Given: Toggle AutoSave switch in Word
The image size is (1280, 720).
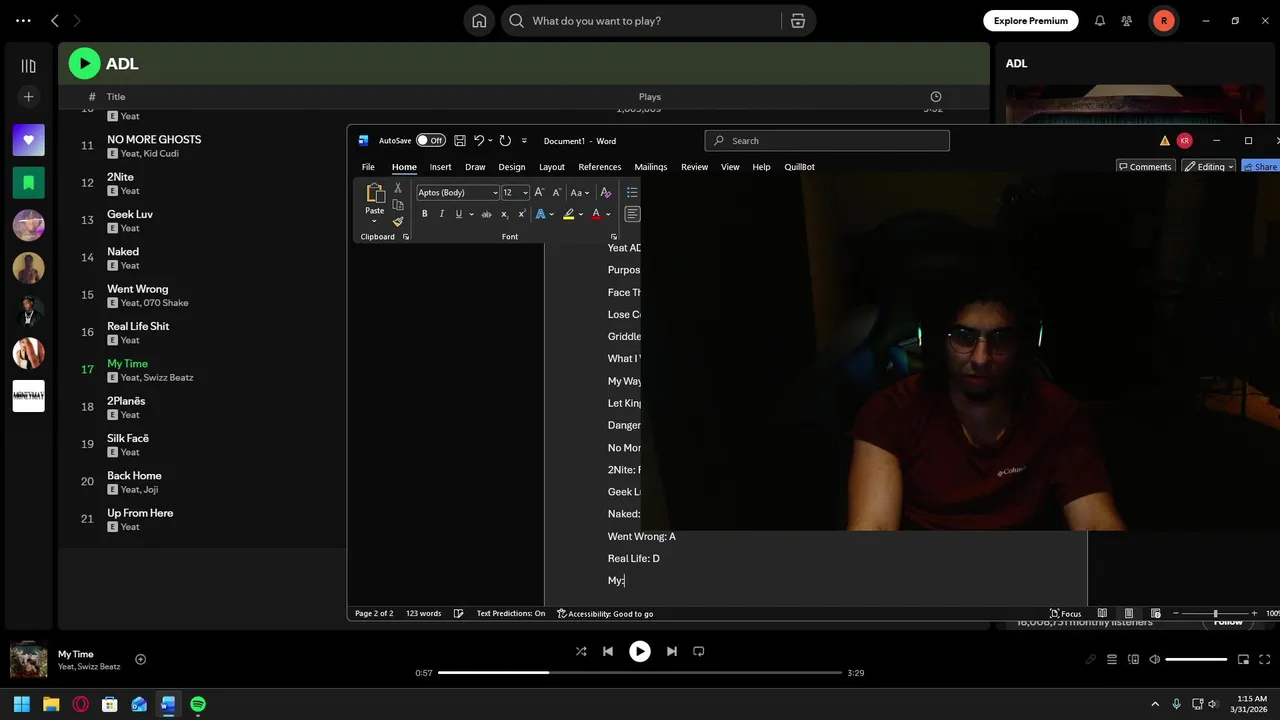Looking at the screenshot, I should [431, 141].
